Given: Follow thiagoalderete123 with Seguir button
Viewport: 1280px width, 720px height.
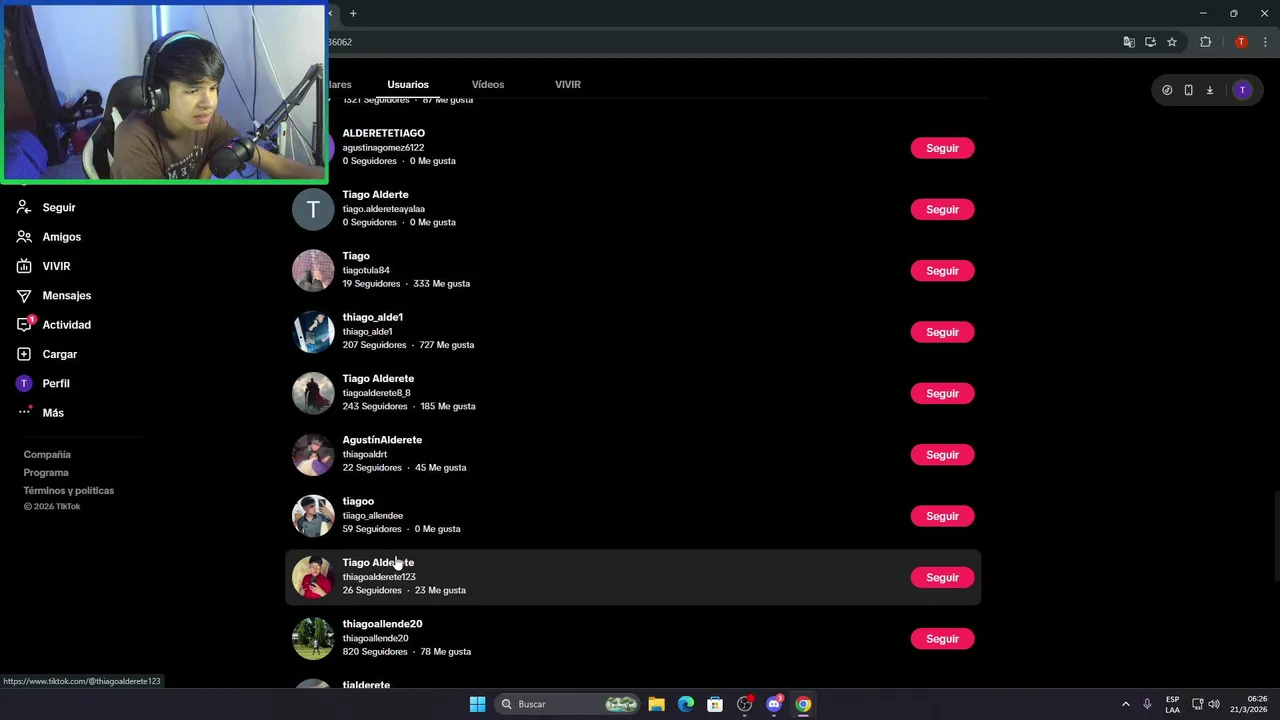Looking at the screenshot, I should coord(942,577).
